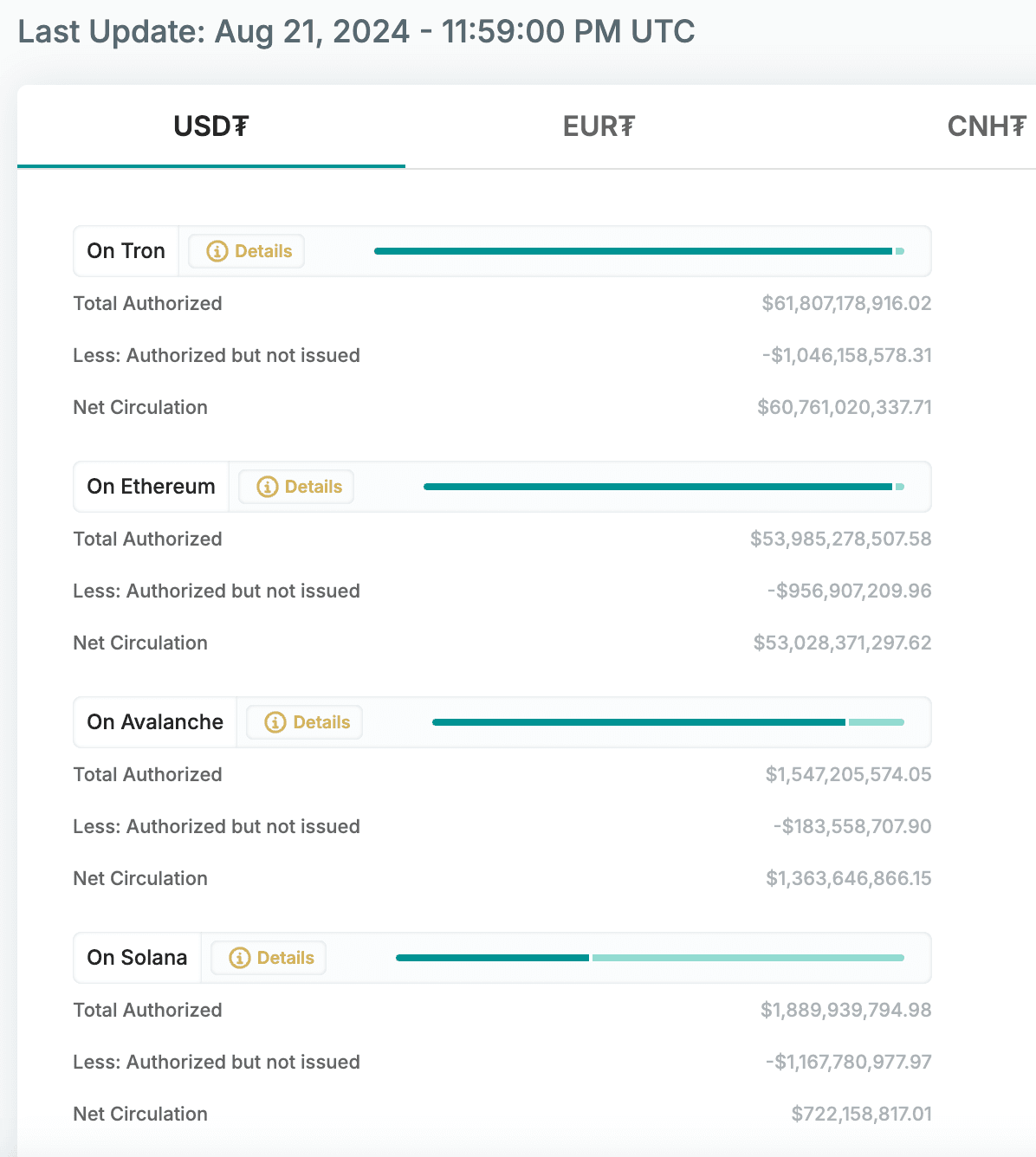Switch to the EUR₮ tab
Viewport: 1036px width, 1157px height.
point(599,126)
